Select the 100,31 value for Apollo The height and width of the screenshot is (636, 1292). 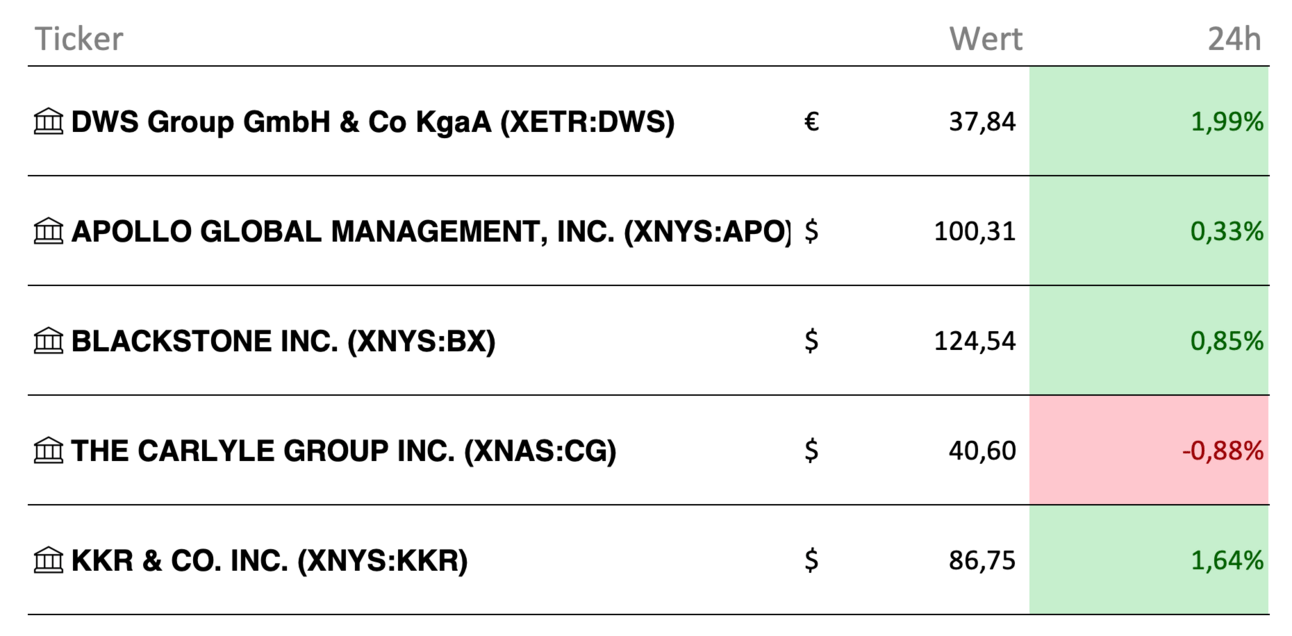[x=975, y=232]
